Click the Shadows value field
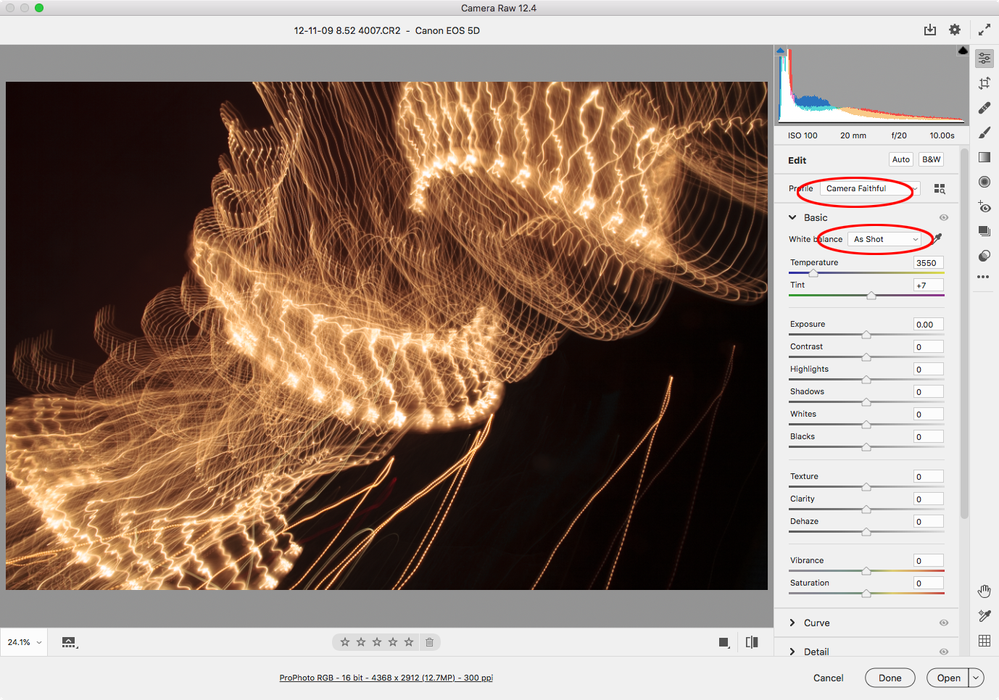The height and width of the screenshot is (700, 999). click(928, 392)
